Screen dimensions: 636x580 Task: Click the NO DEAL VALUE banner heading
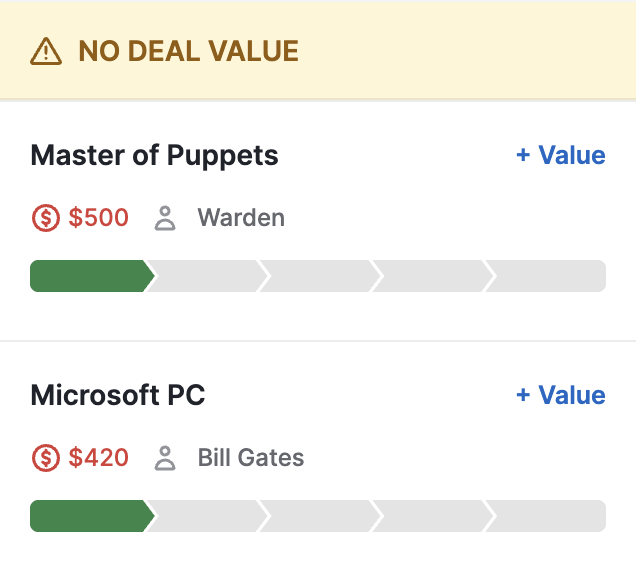tap(189, 51)
